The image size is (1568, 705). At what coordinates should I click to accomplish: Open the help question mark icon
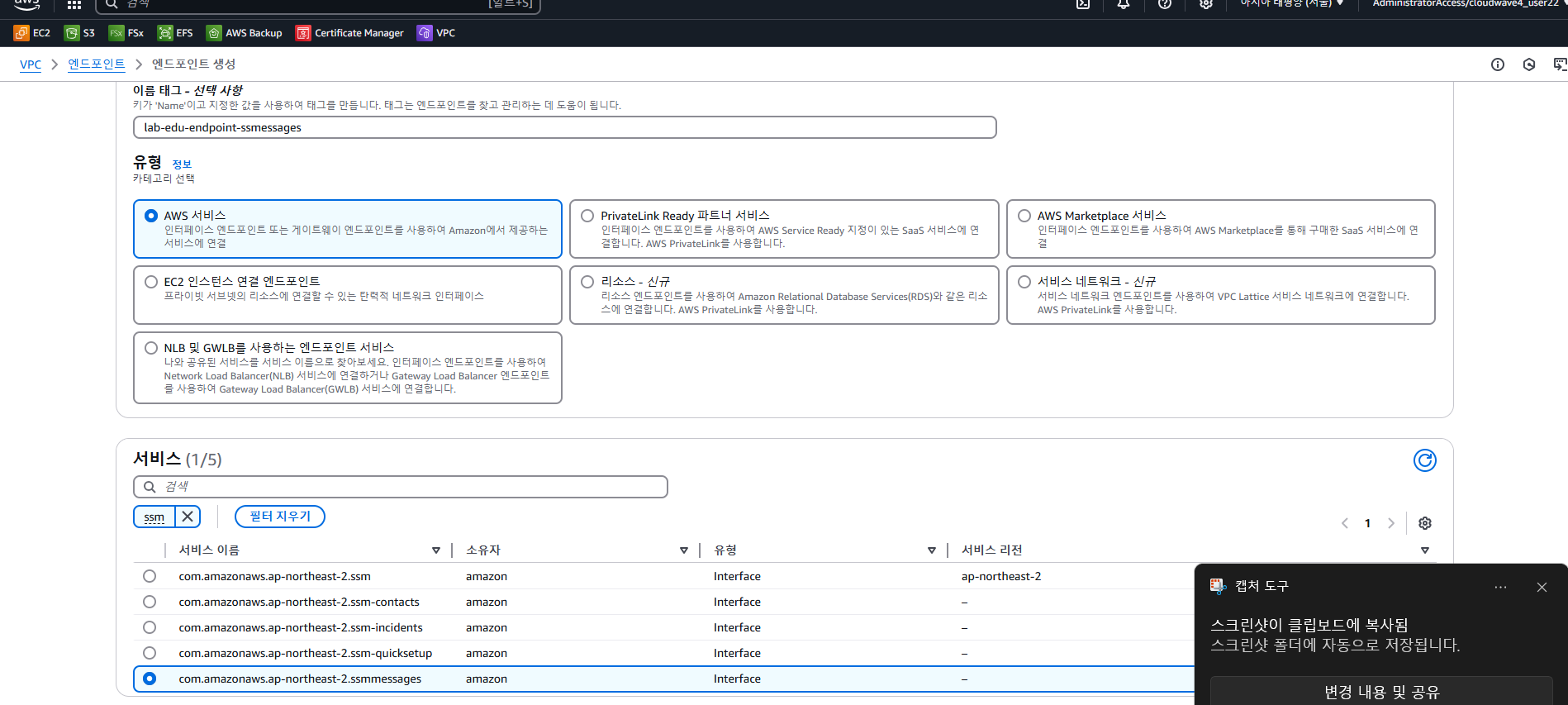(x=1165, y=4)
